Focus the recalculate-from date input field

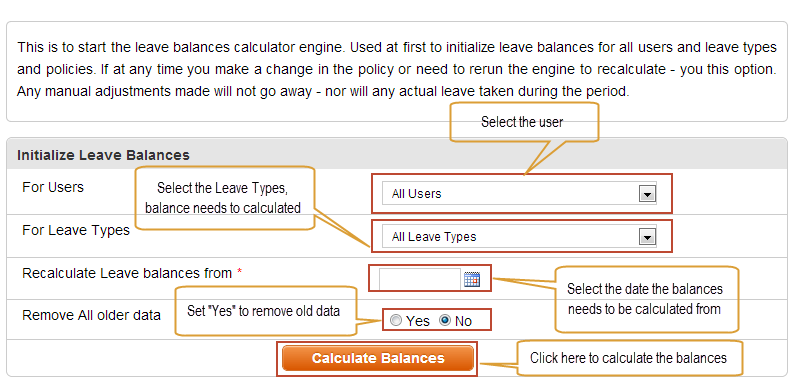click(420, 279)
